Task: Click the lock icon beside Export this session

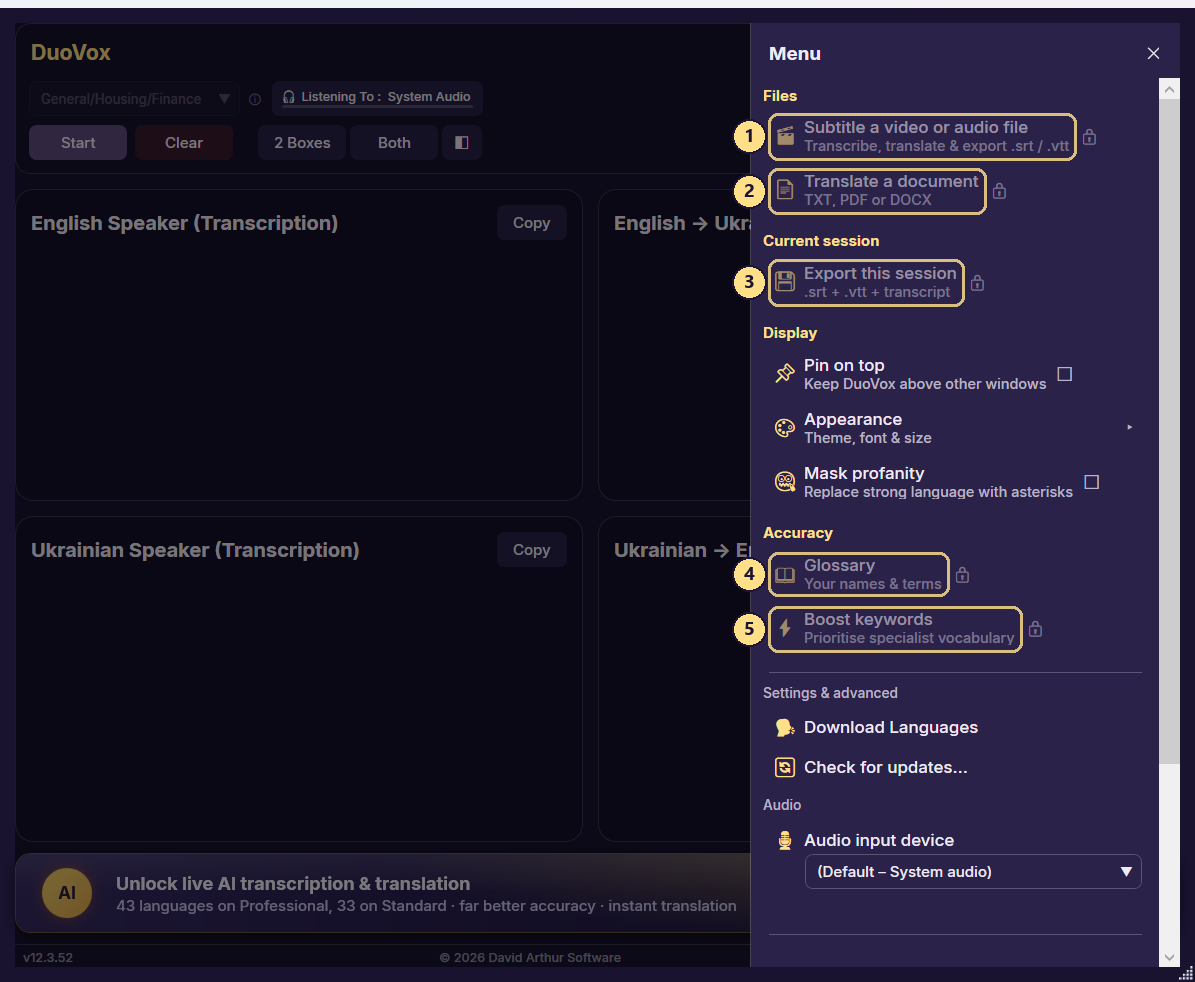Action: point(978,283)
